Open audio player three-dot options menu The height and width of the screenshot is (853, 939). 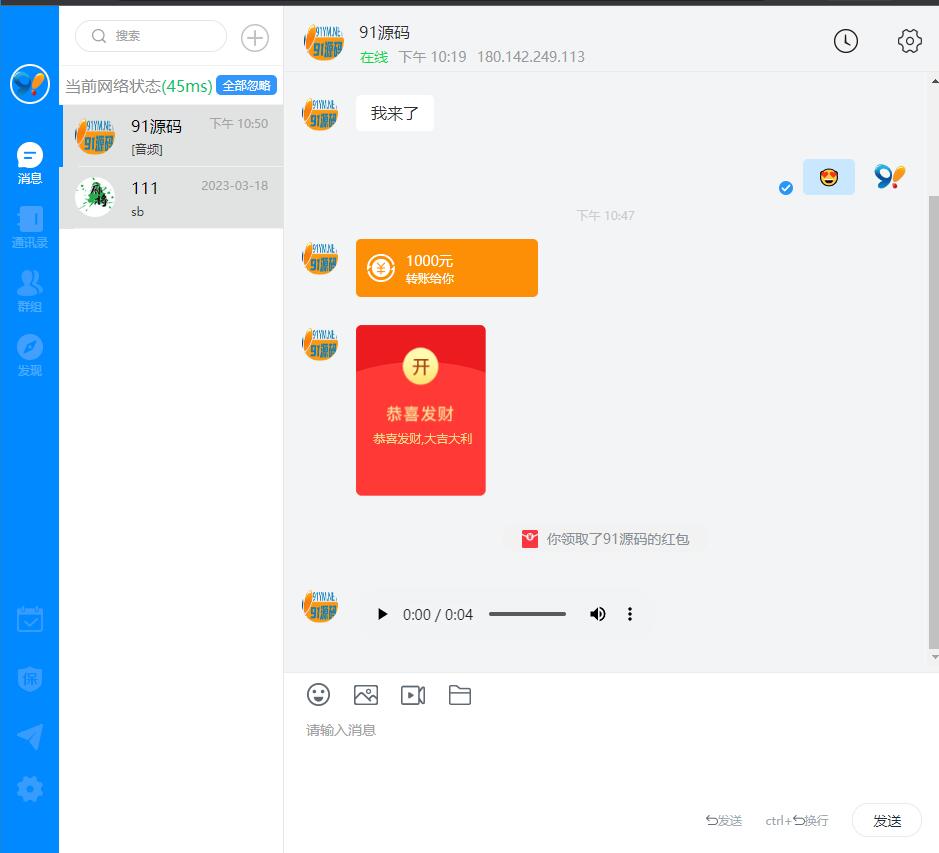tap(629, 614)
